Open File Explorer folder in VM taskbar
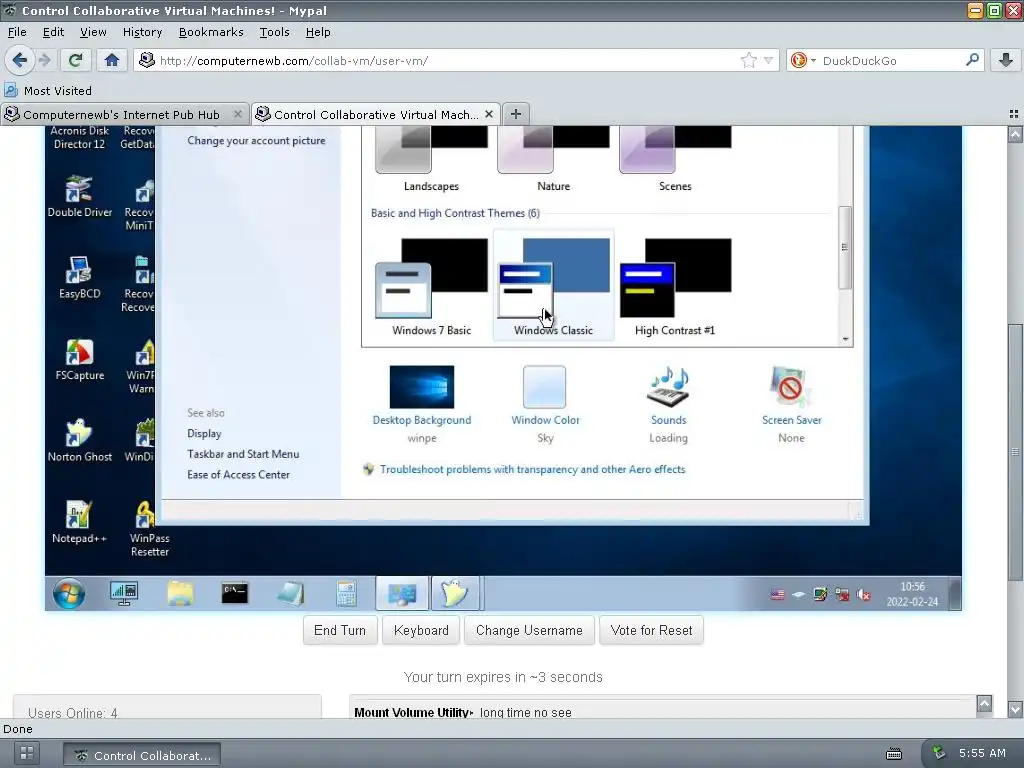 (180, 594)
